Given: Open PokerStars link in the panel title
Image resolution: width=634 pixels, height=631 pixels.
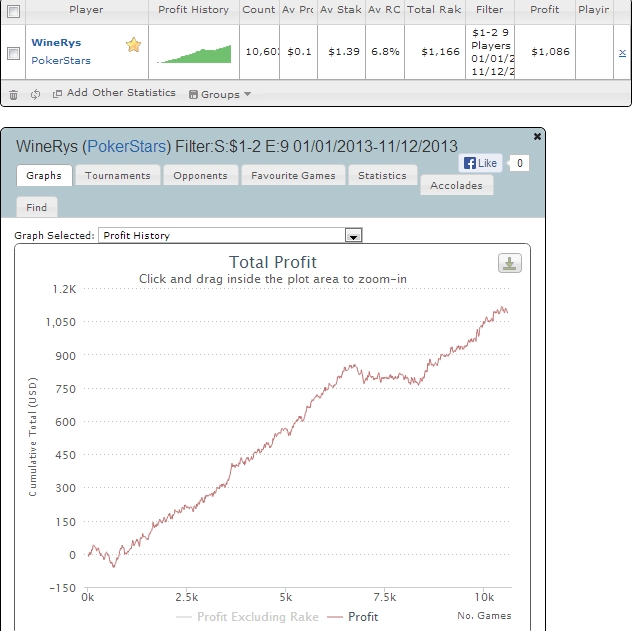Looking at the screenshot, I should [127, 146].
